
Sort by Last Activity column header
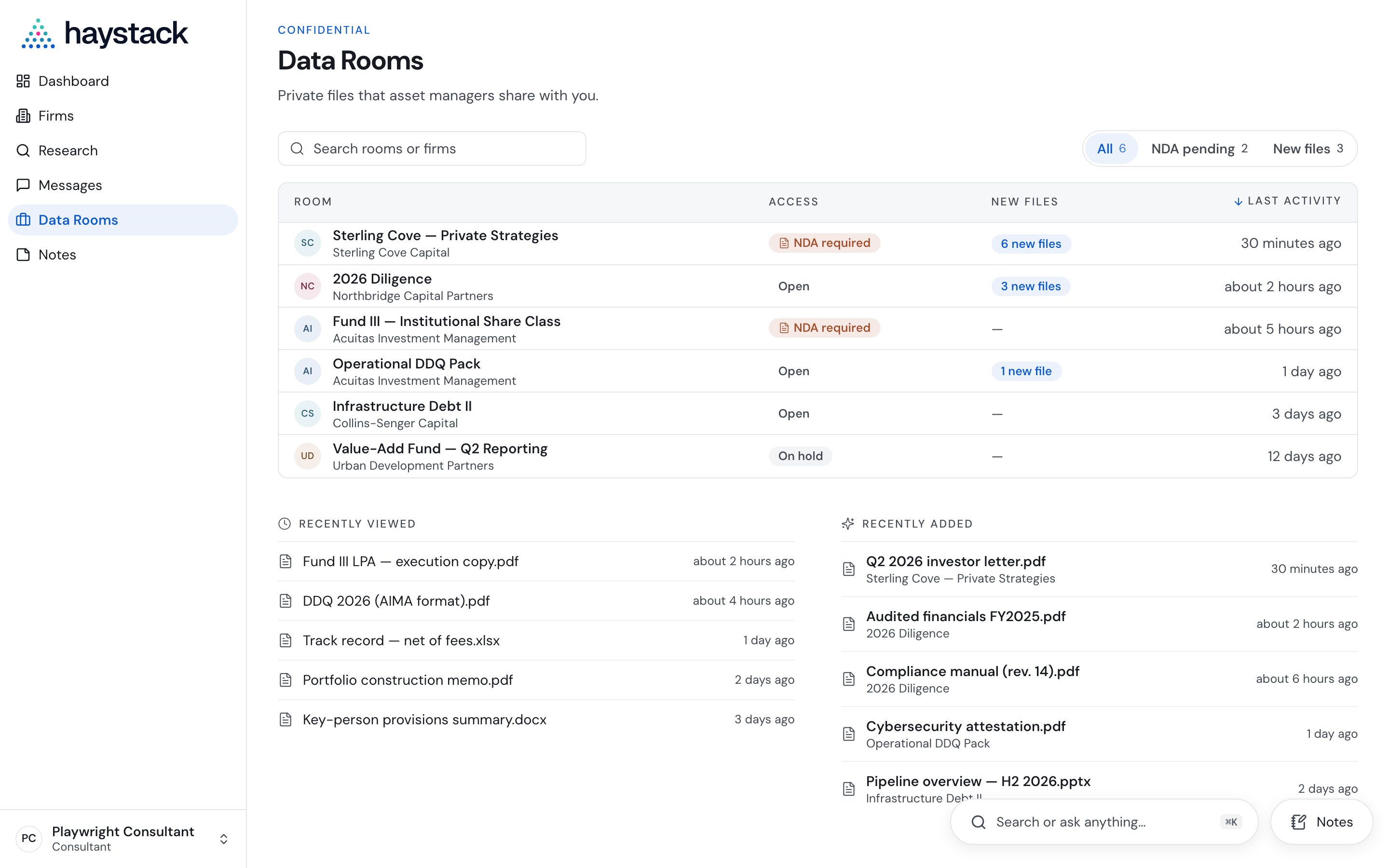click(1287, 201)
